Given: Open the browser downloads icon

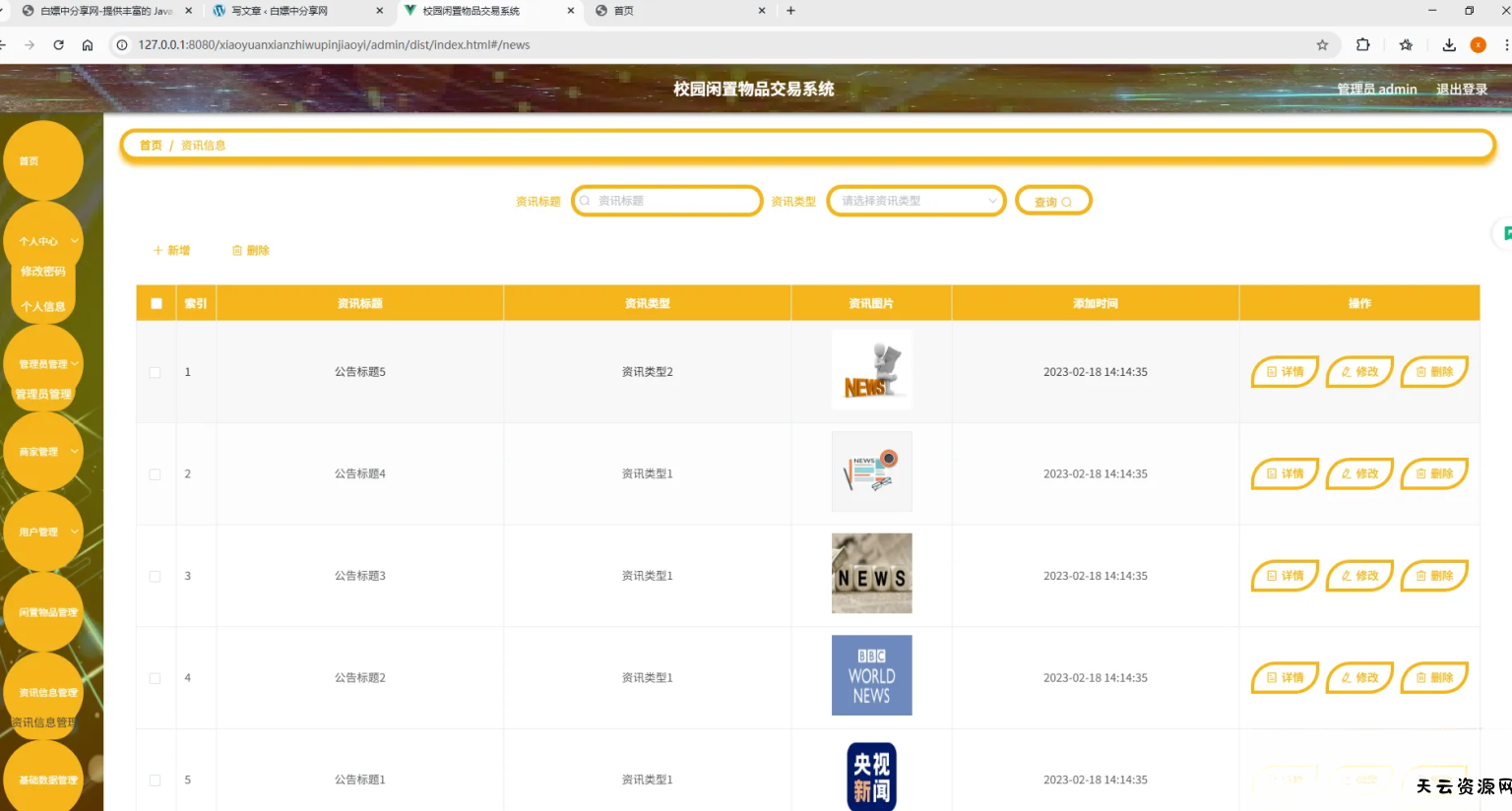Looking at the screenshot, I should [1449, 45].
